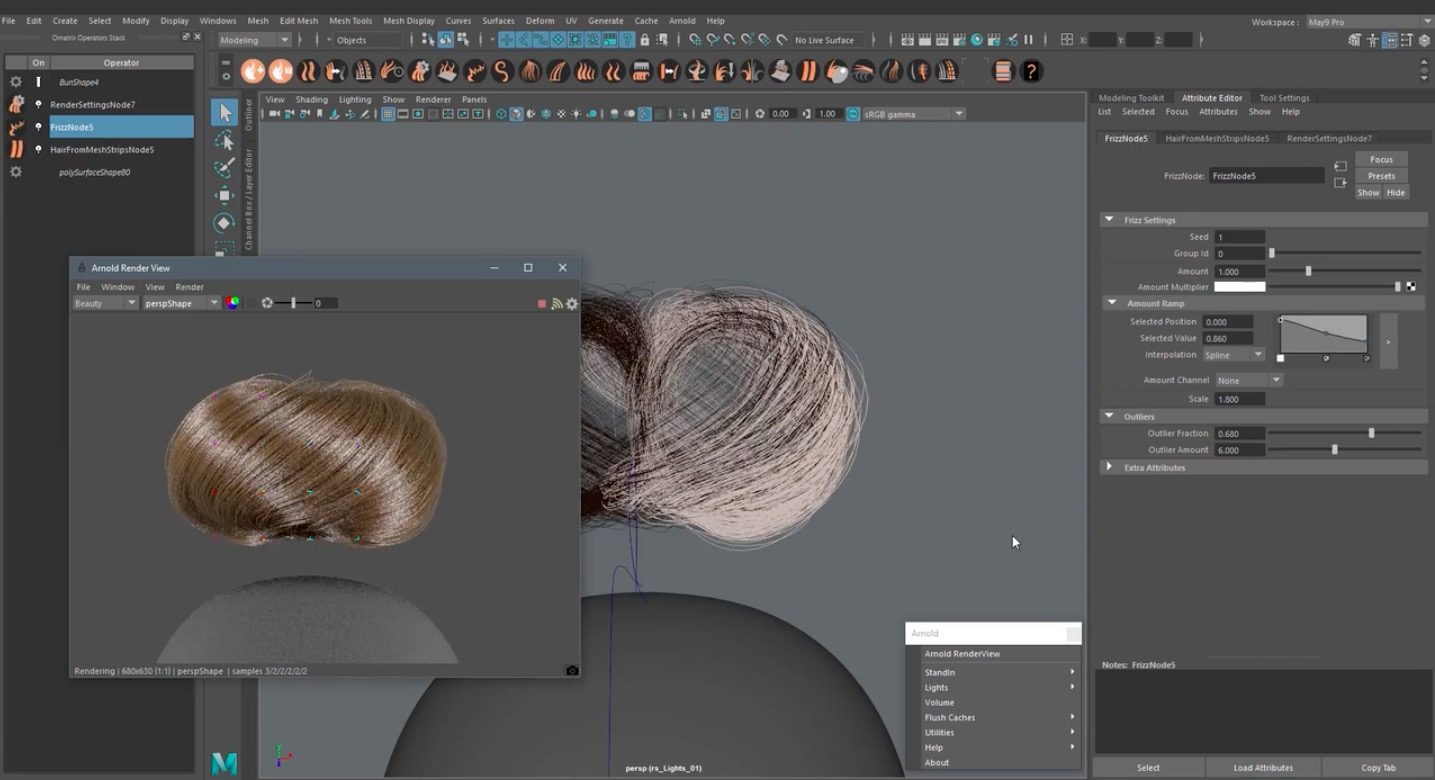Click the Presets button
The height and width of the screenshot is (780, 1435).
[1381, 176]
